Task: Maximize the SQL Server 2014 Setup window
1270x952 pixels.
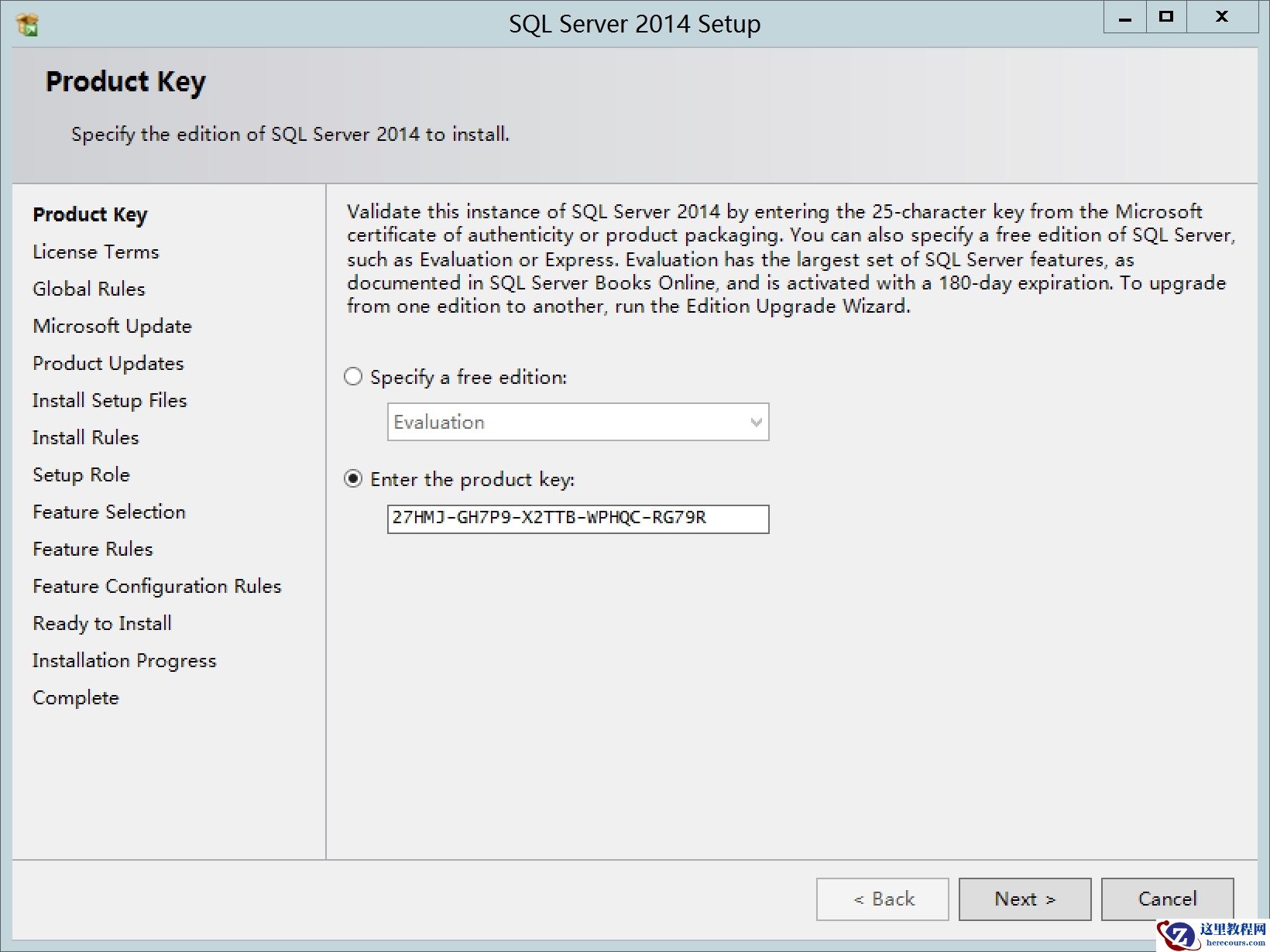Action: point(1165,18)
